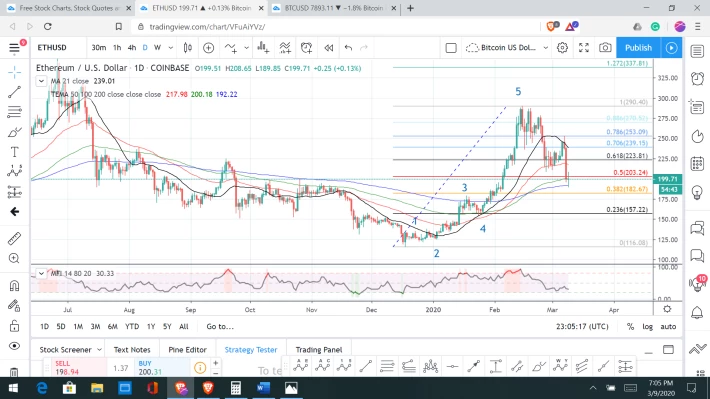710x399 pixels.
Task: Open the ideas lightbulb panel
Action: pyautogui.click(x=697, y=192)
